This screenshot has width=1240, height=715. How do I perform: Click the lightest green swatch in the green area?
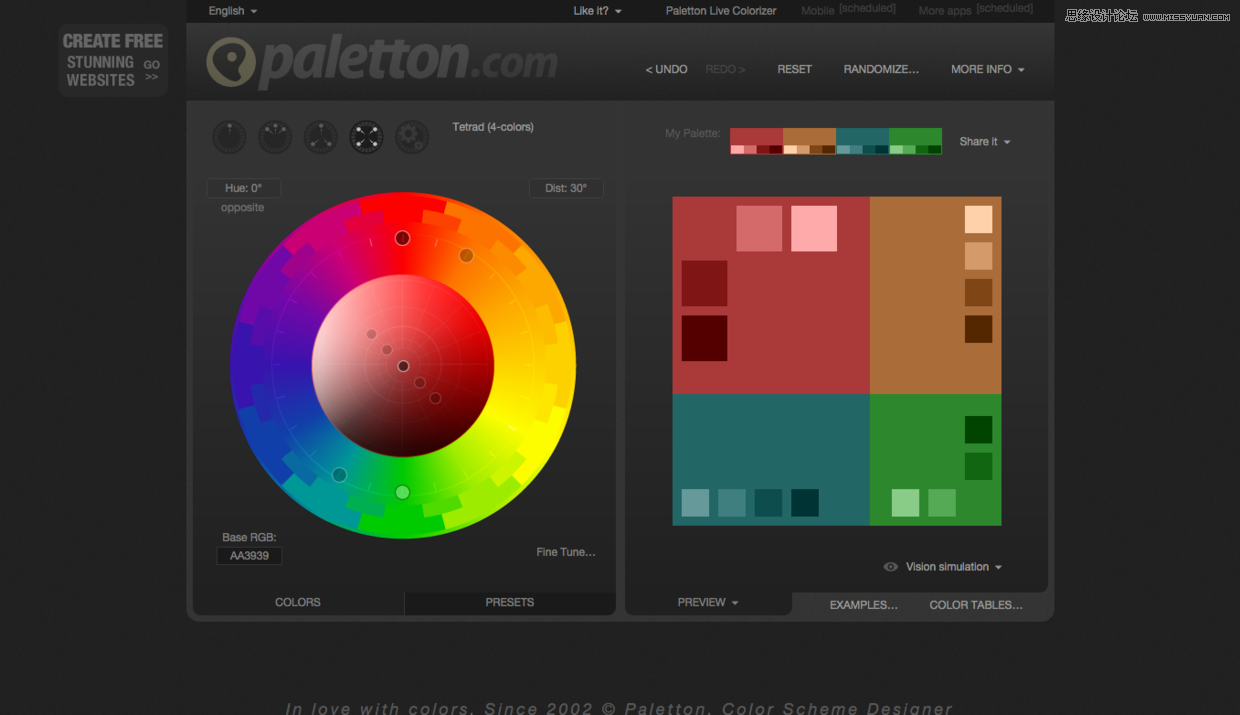click(905, 502)
